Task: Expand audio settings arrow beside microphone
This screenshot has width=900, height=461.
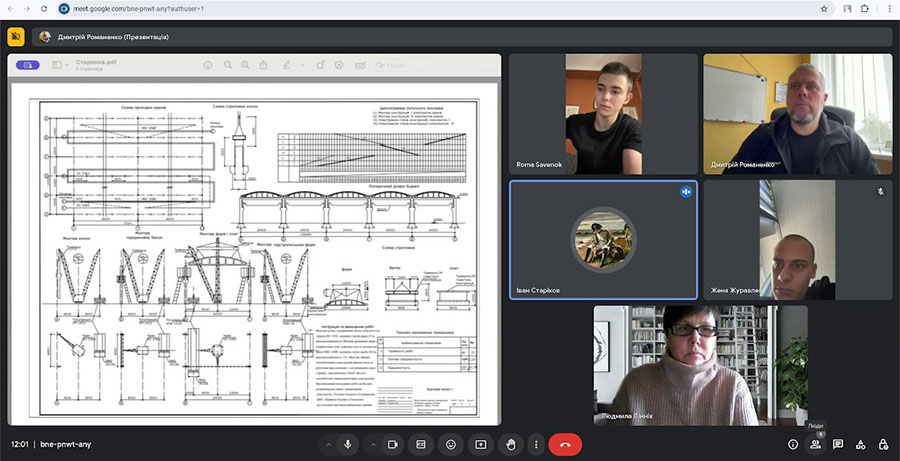Action: [328, 444]
